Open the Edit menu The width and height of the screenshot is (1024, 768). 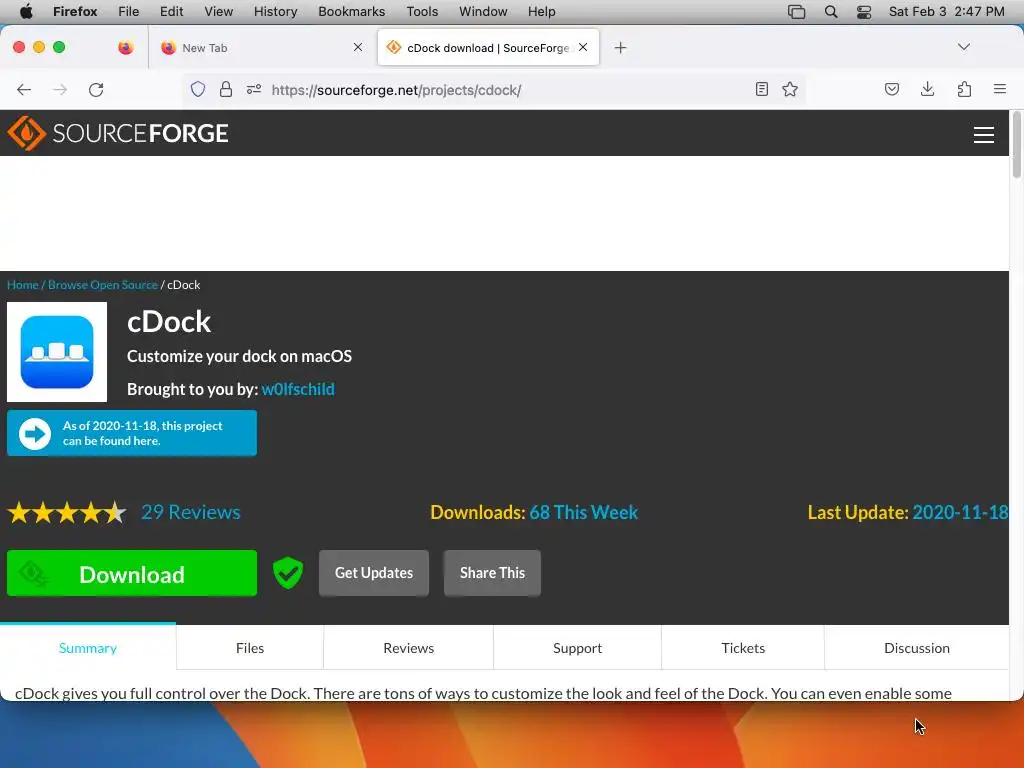171,12
